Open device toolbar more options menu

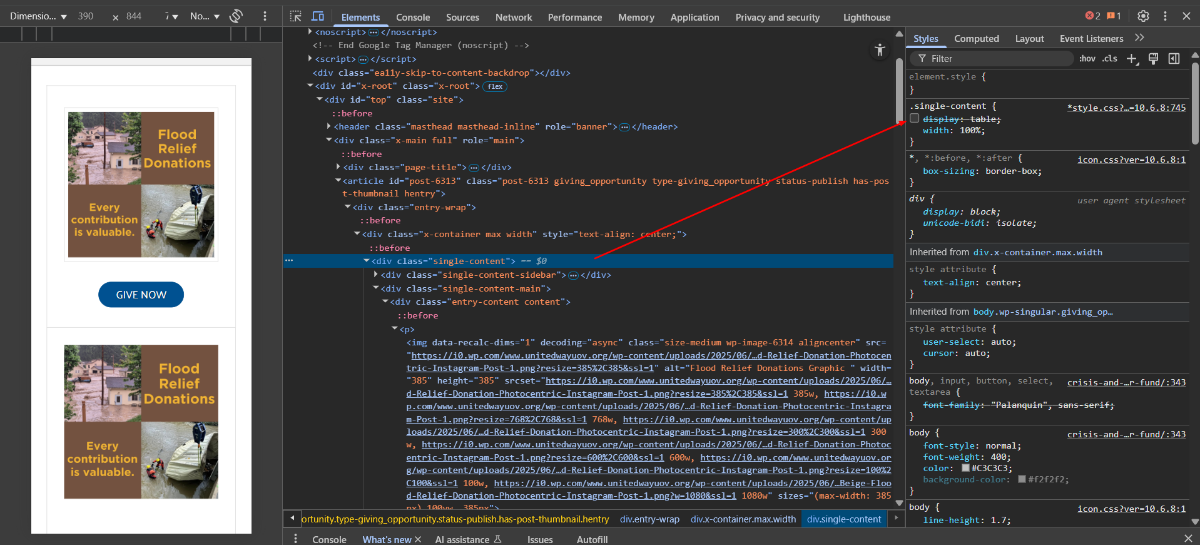264,17
